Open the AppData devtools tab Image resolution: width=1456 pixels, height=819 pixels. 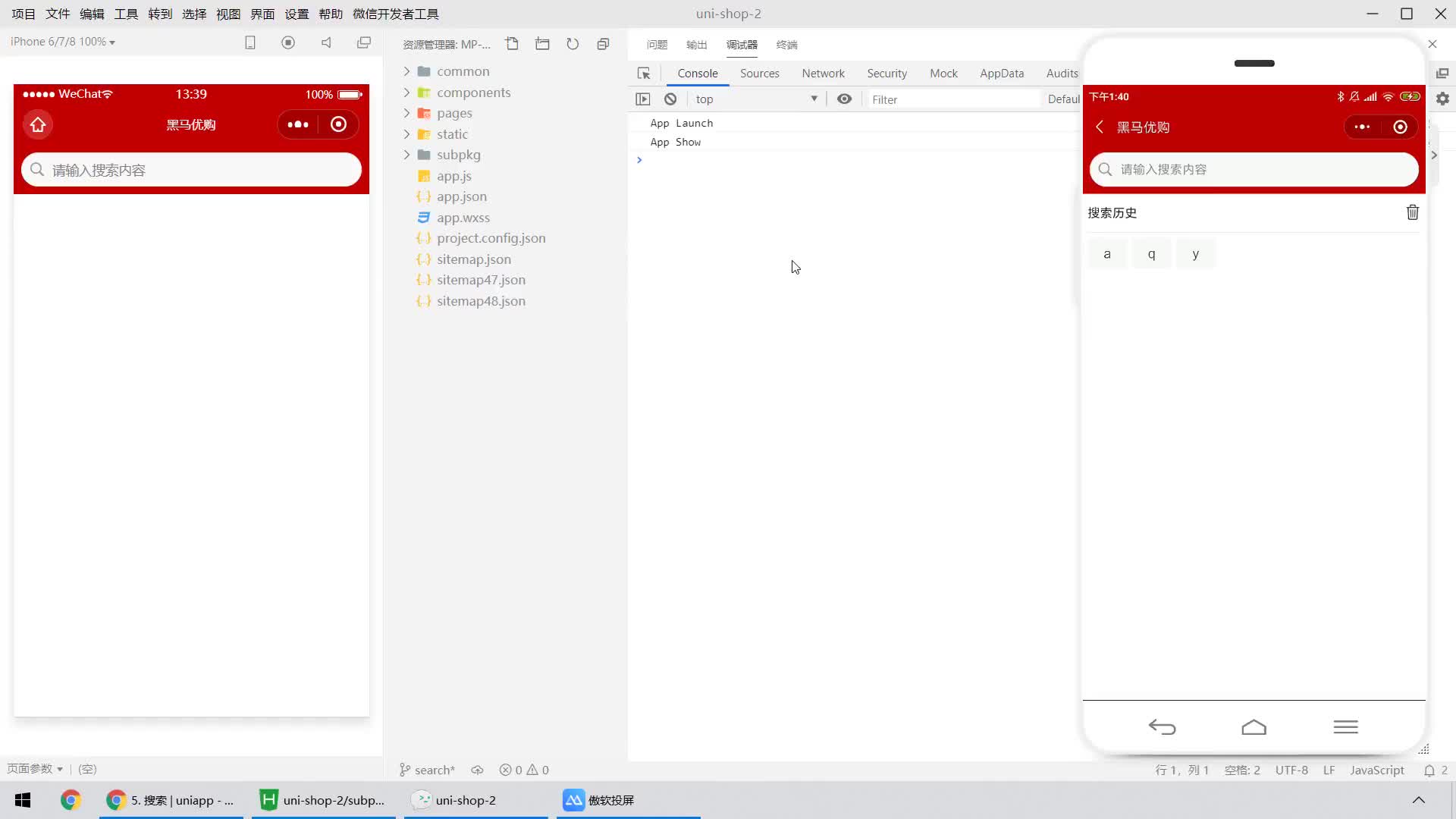pyautogui.click(x=1002, y=74)
